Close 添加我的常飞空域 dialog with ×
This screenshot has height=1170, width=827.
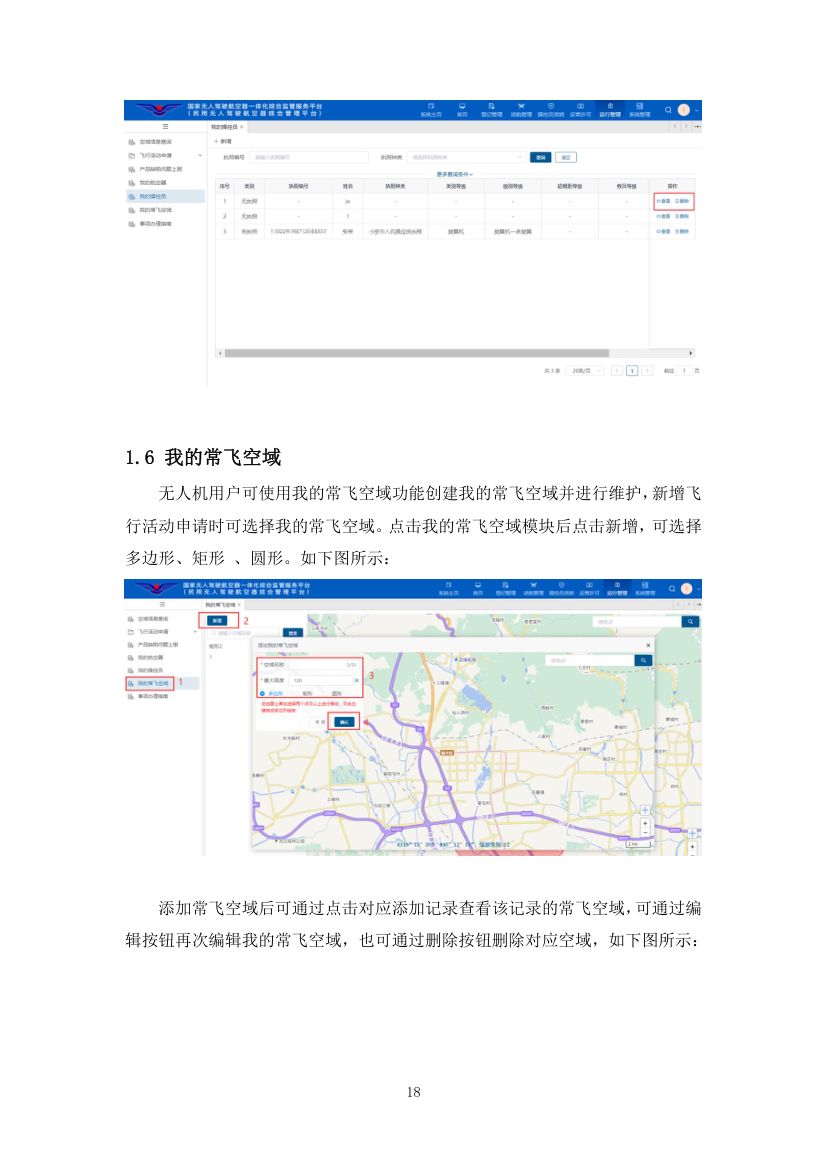tap(648, 645)
